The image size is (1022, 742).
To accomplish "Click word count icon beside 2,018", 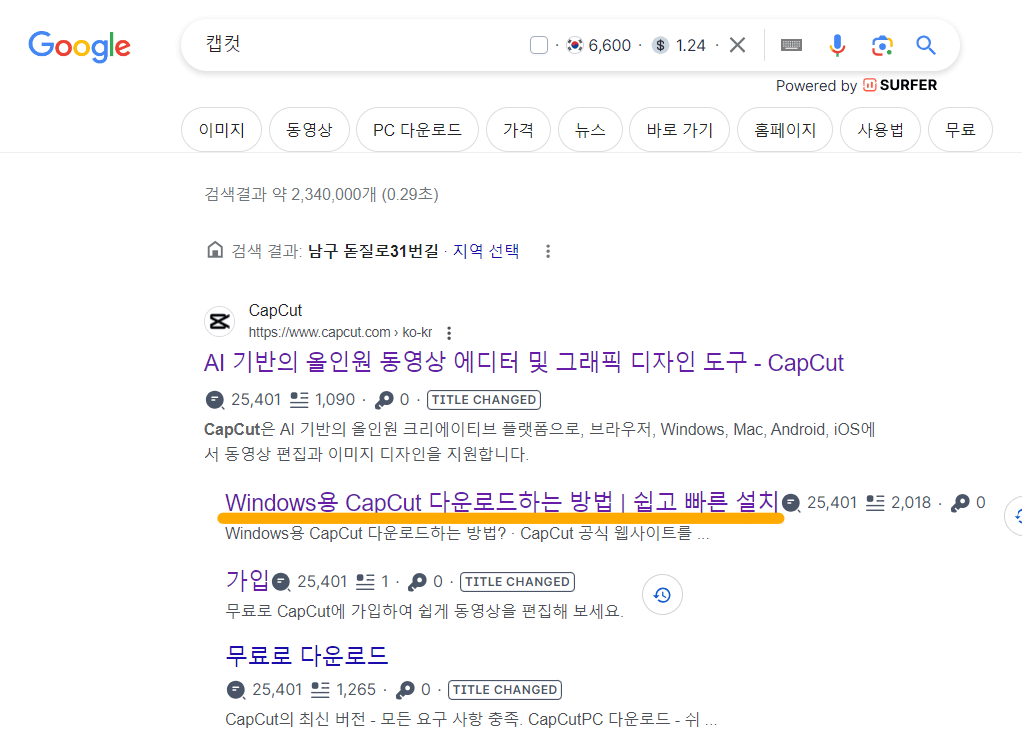I will pyautogui.click(x=875, y=503).
